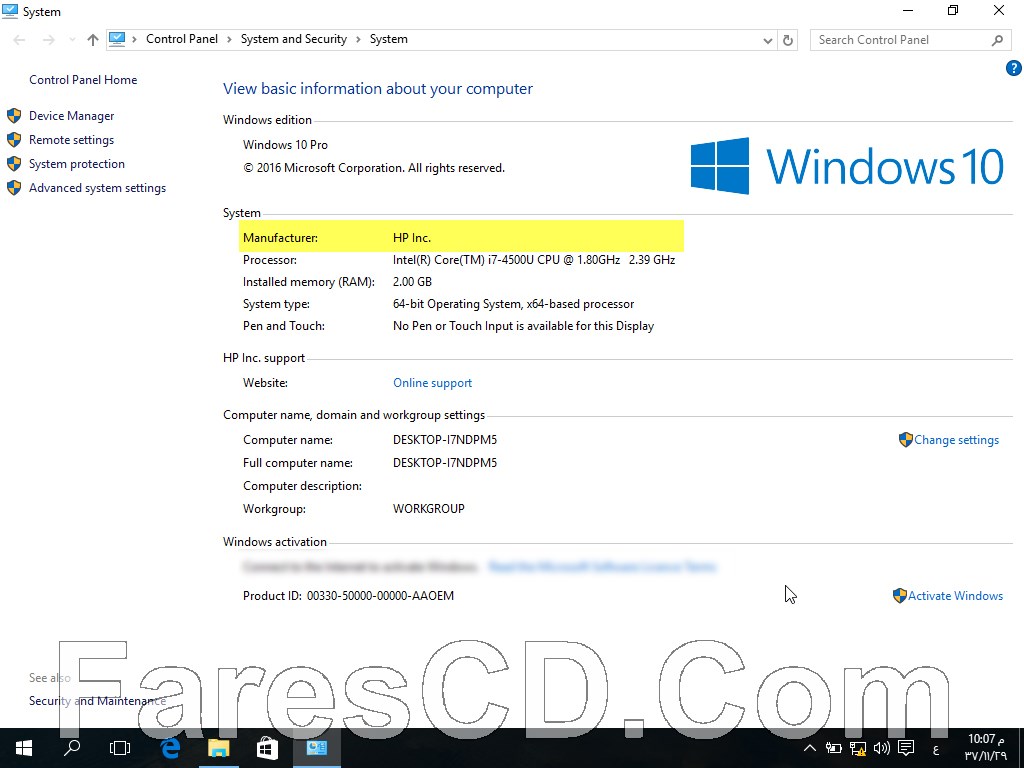
Task: Click the System window taskbar button
Action: tap(317, 748)
